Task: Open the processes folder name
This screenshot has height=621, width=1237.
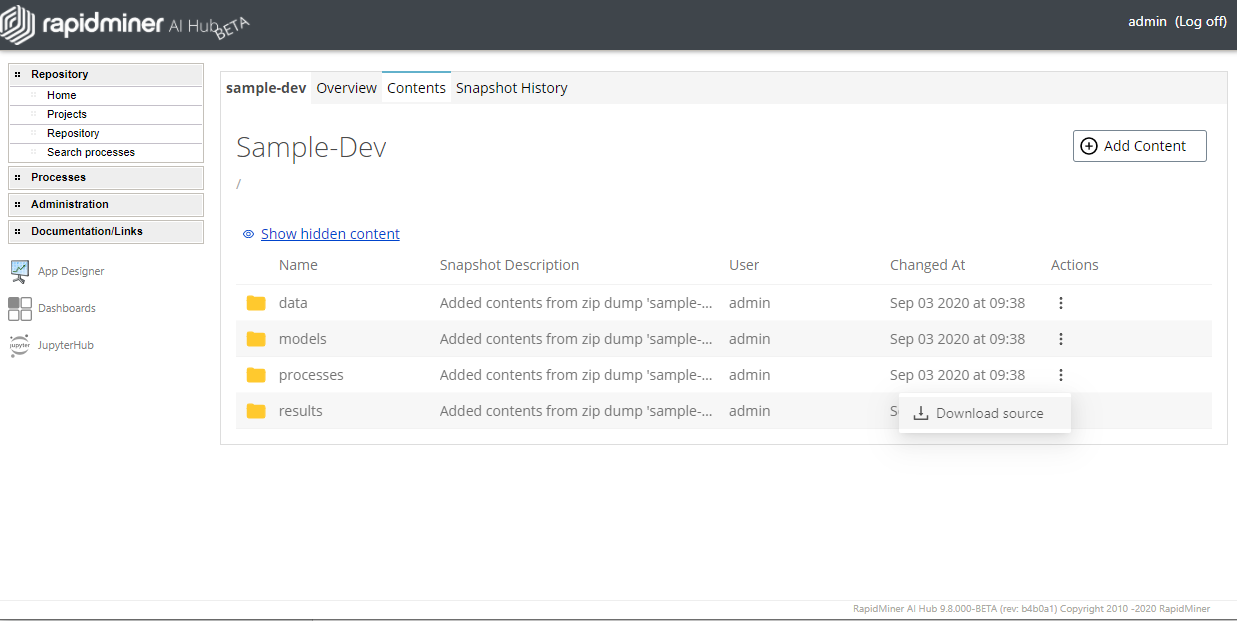Action: [311, 375]
